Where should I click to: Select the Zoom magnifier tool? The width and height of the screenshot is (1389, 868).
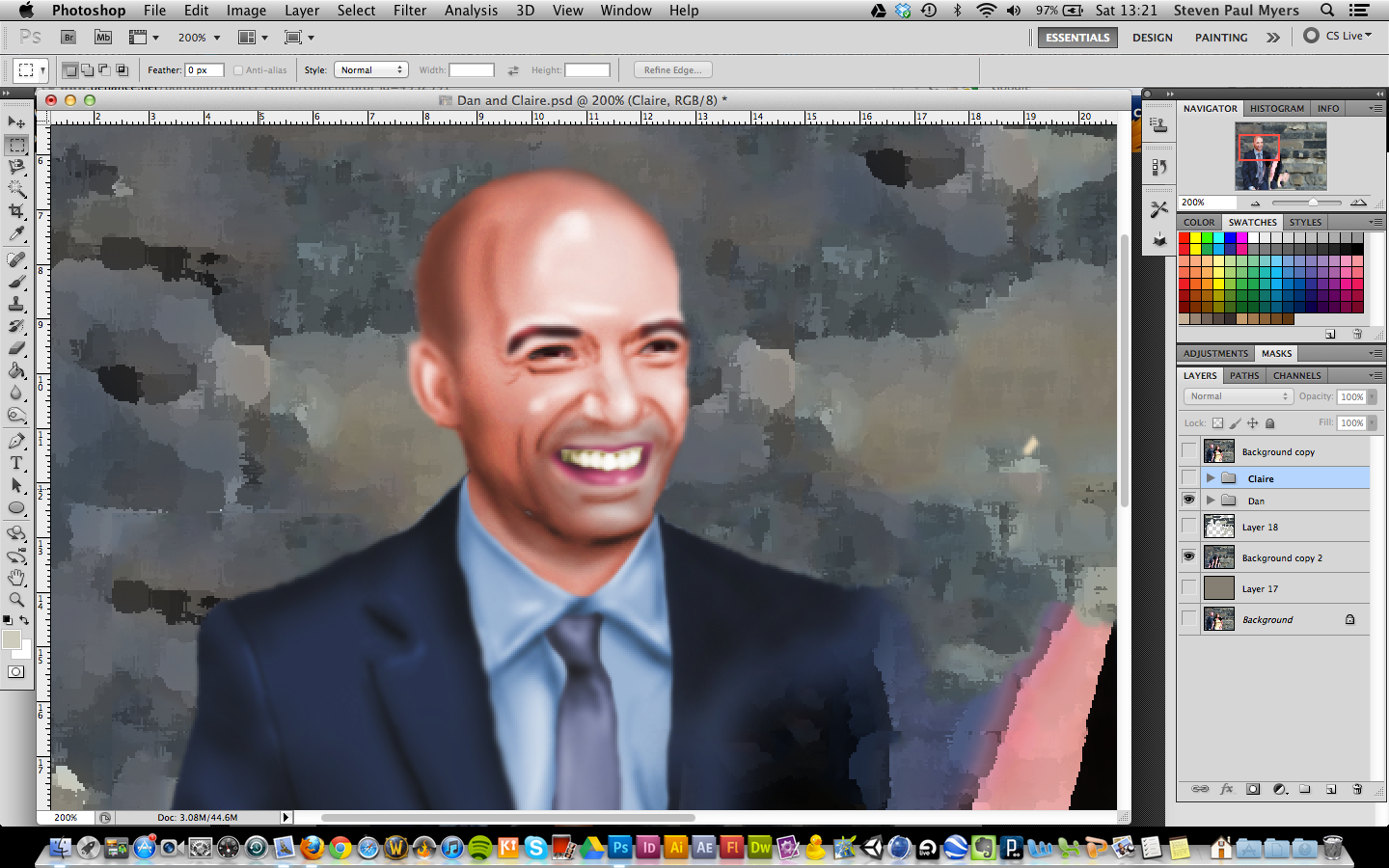pyautogui.click(x=16, y=600)
